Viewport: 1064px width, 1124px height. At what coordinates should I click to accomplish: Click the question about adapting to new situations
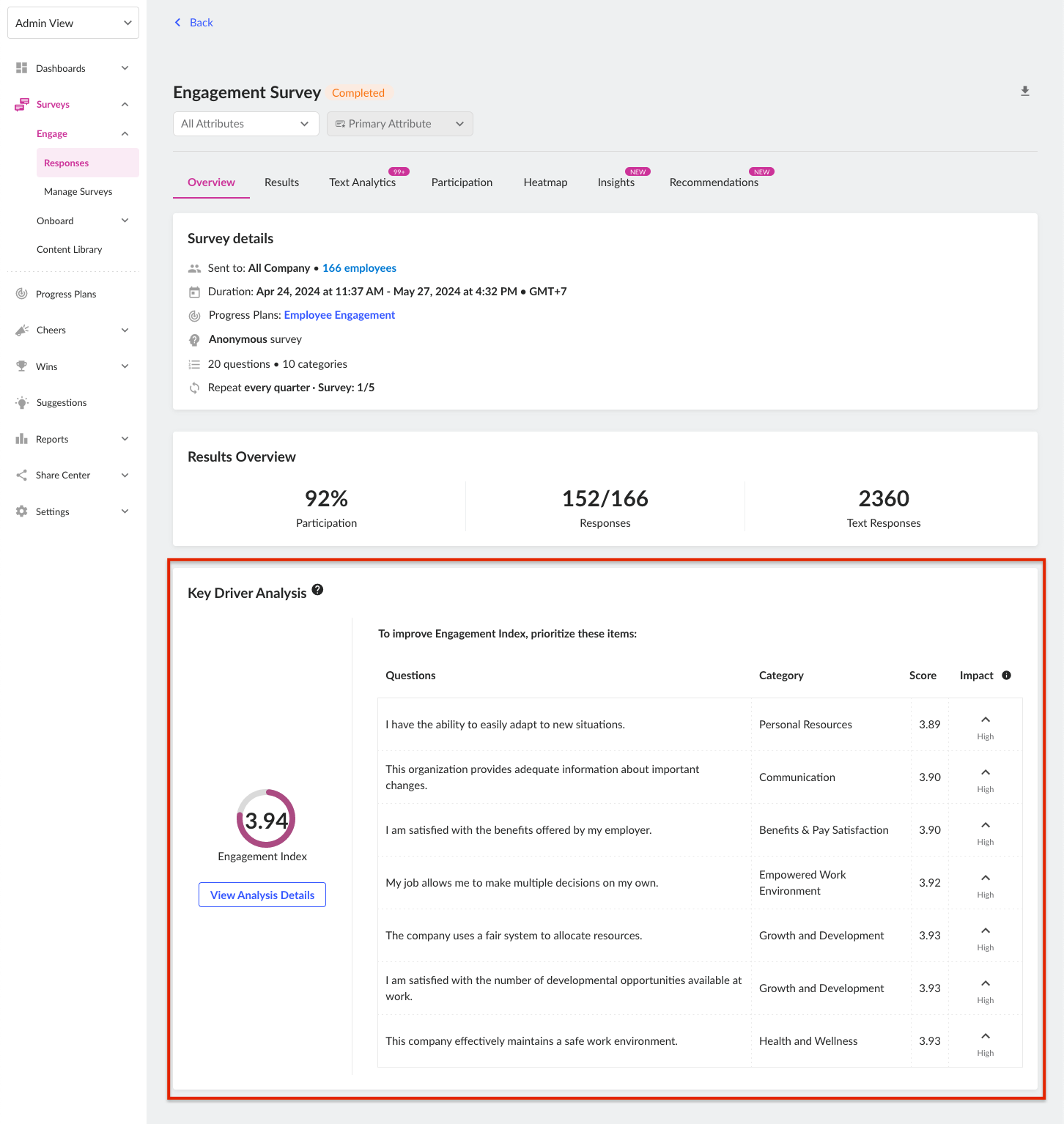point(506,725)
